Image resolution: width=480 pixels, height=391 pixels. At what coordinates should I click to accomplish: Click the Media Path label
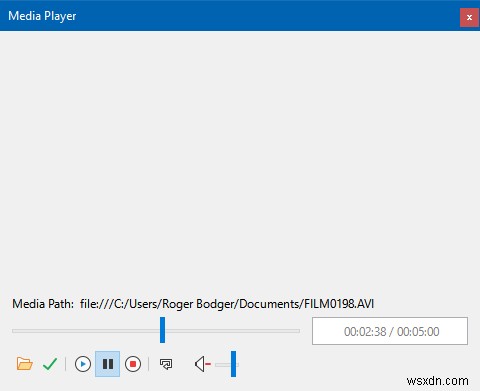(43, 304)
